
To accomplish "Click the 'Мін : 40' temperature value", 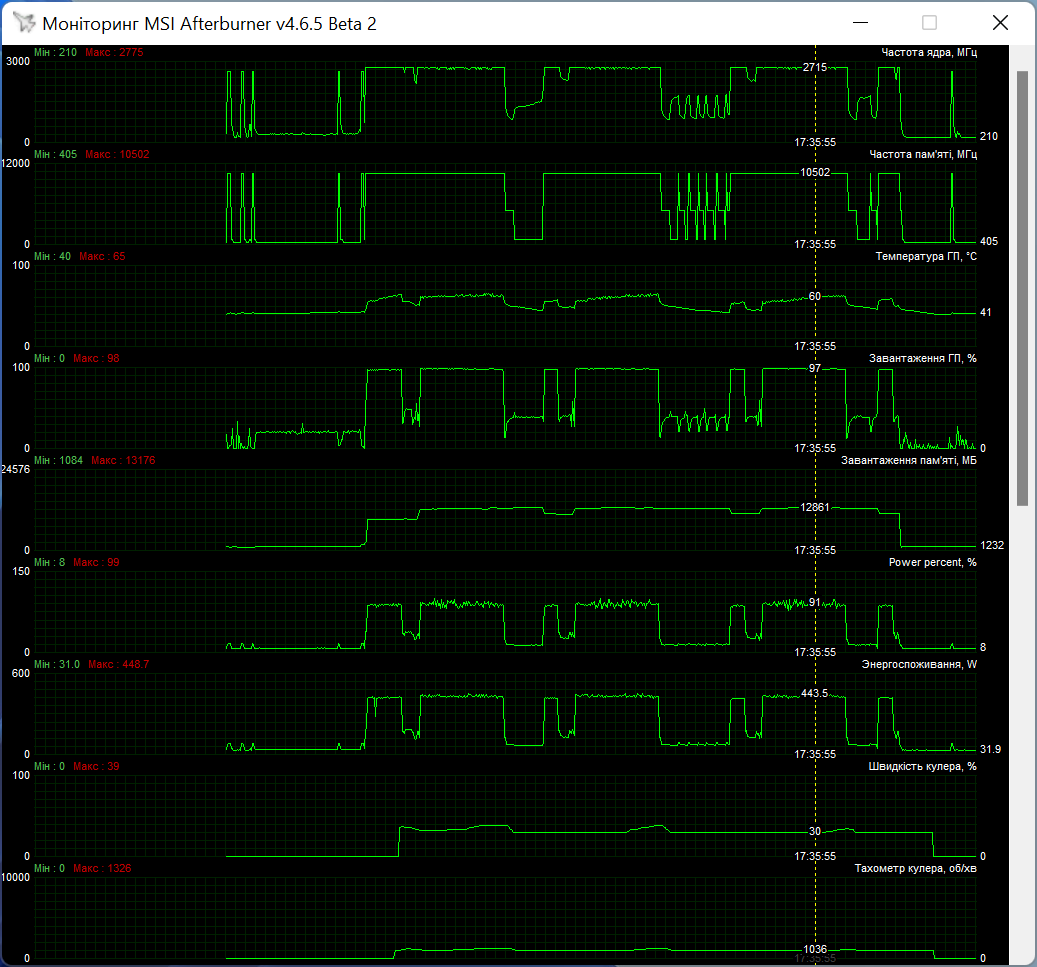I will click(52, 256).
